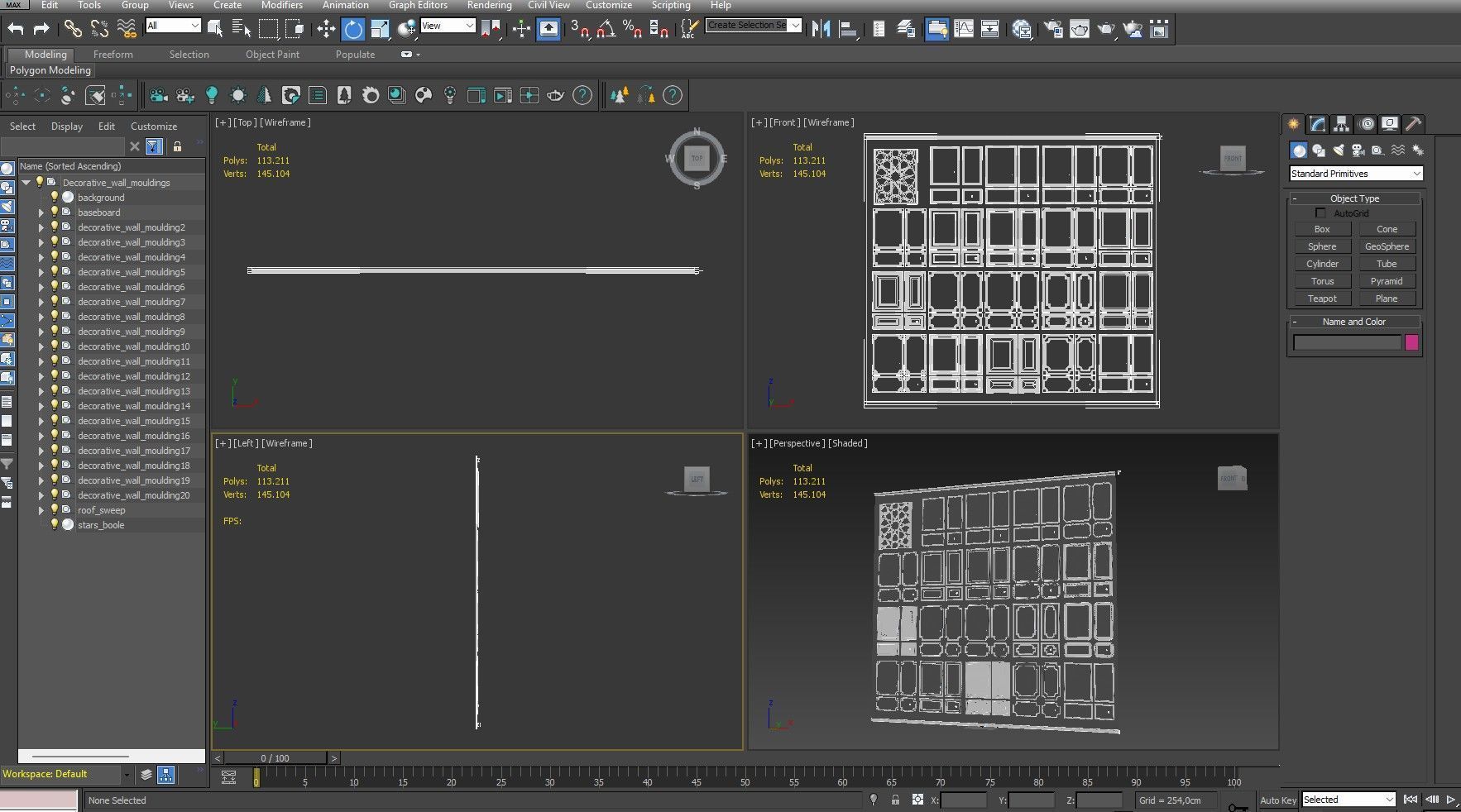Open the key filter Selected dropdown
1461x812 pixels.
tap(1348, 800)
